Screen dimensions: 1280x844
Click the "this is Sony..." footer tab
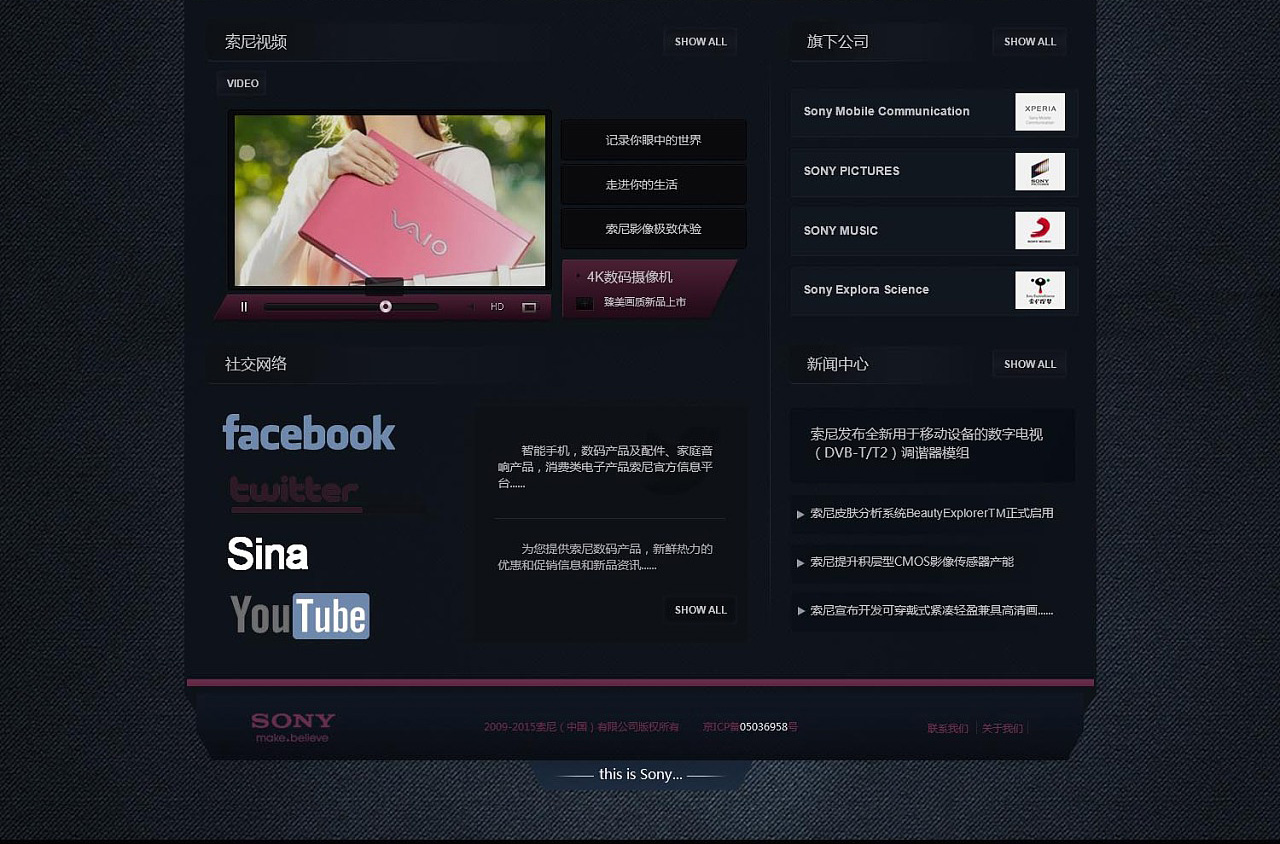point(640,775)
